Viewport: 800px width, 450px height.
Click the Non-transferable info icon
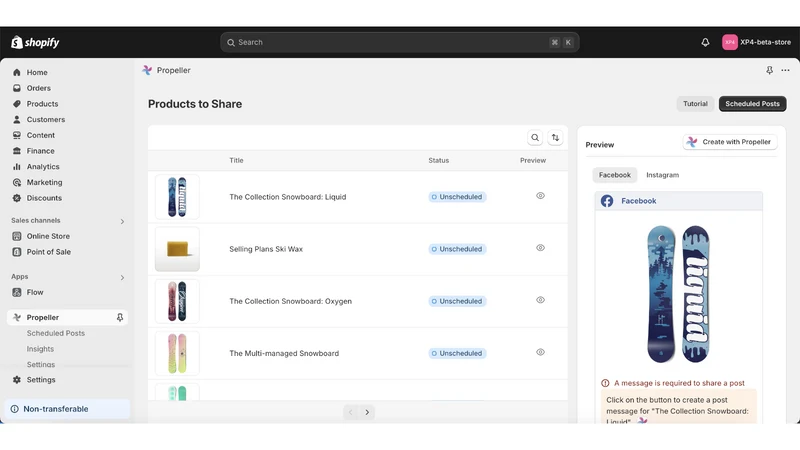[14, 409]
